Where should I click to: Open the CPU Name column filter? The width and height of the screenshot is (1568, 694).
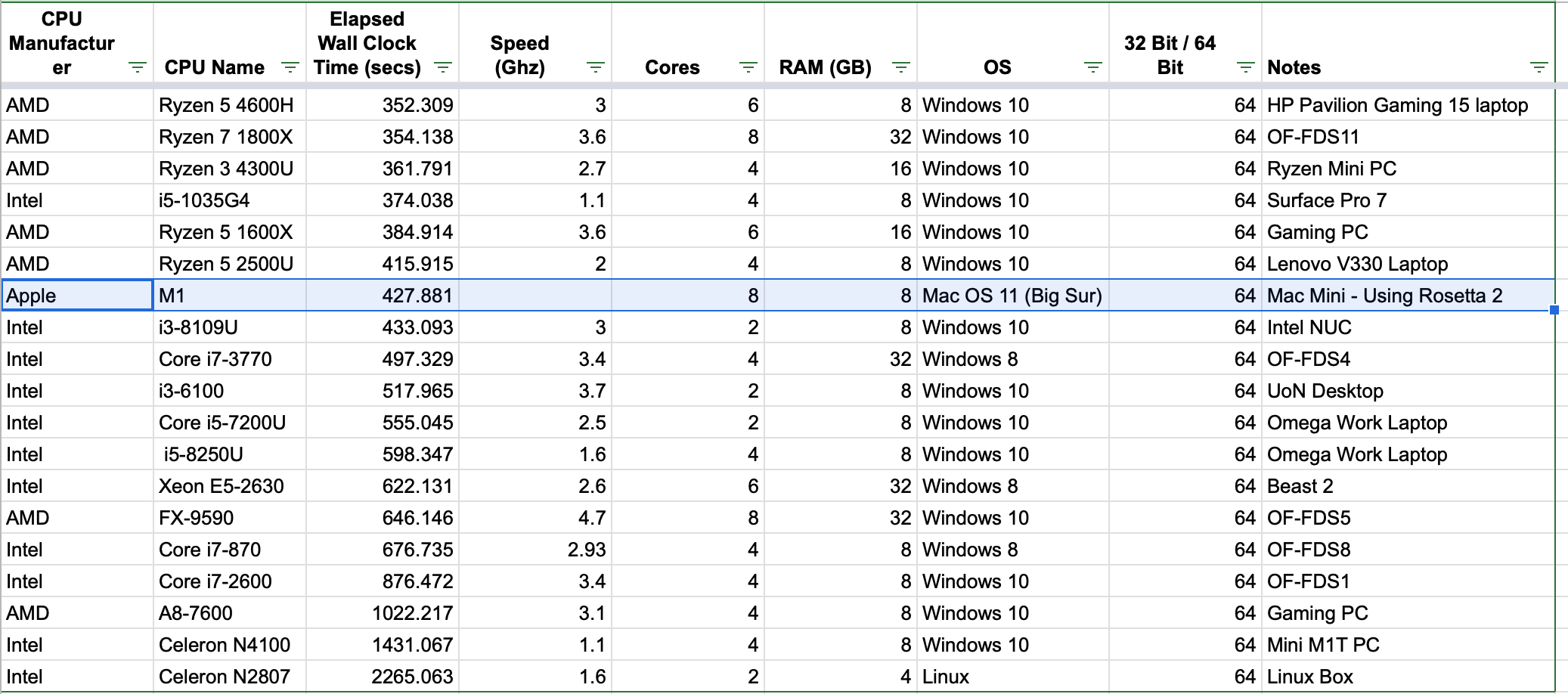point(290,67)
